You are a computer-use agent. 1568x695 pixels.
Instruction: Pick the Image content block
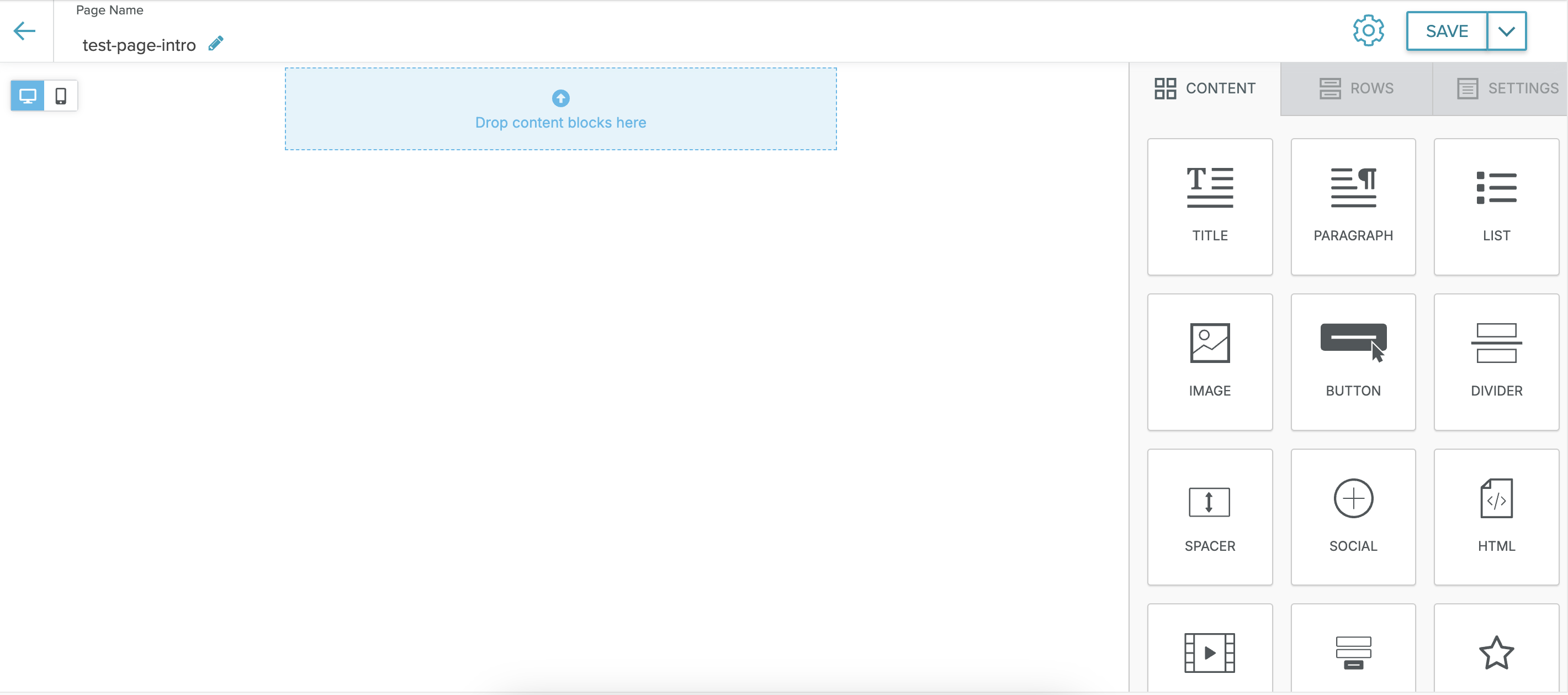click(x=1210, y=362)
